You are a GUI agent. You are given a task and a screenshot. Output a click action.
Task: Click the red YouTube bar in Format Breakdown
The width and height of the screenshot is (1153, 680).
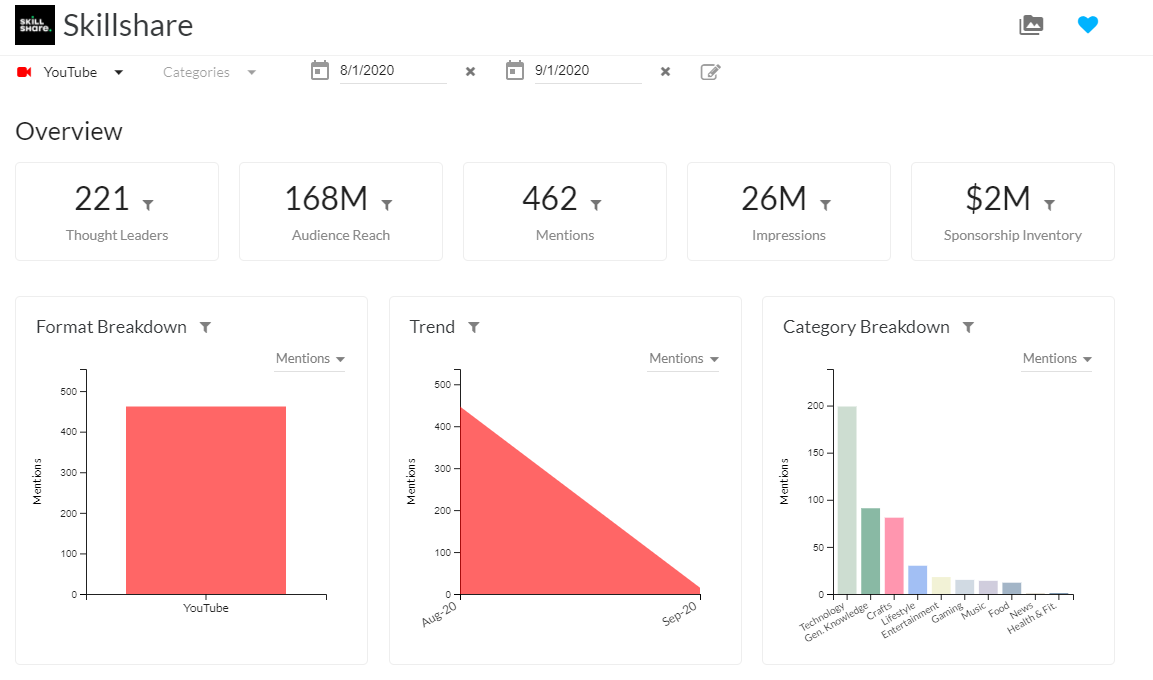coord(206,500)
